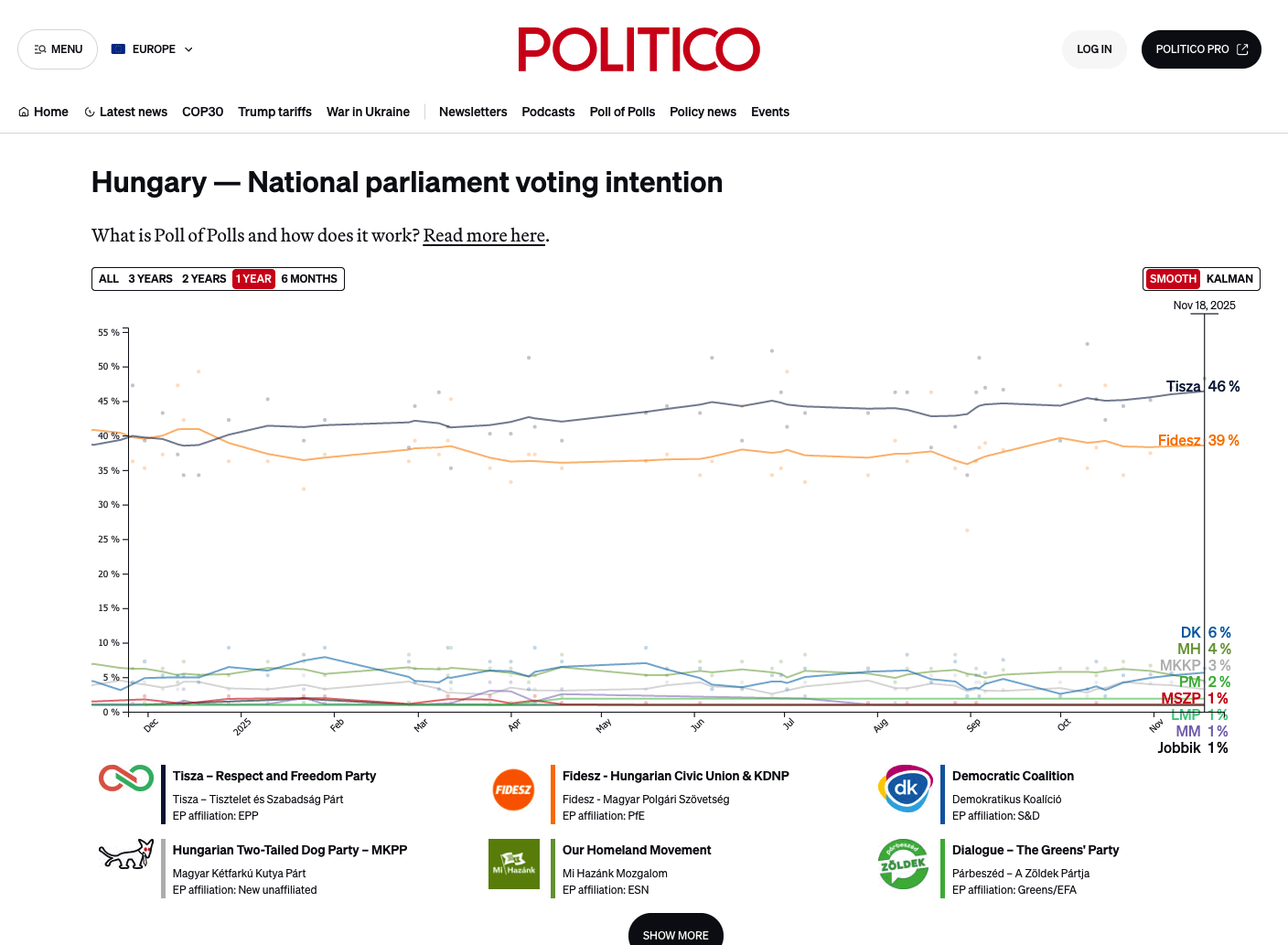The width and height of the screenshot is (1288, 945).
Task: Click the POLITICO PRO external link button
Action: coord(1201,49)
